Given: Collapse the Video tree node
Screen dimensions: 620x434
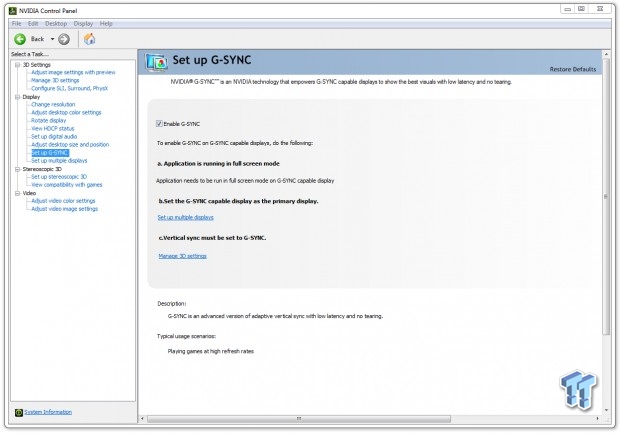Looking at the screenshot, I should point(17,193).
